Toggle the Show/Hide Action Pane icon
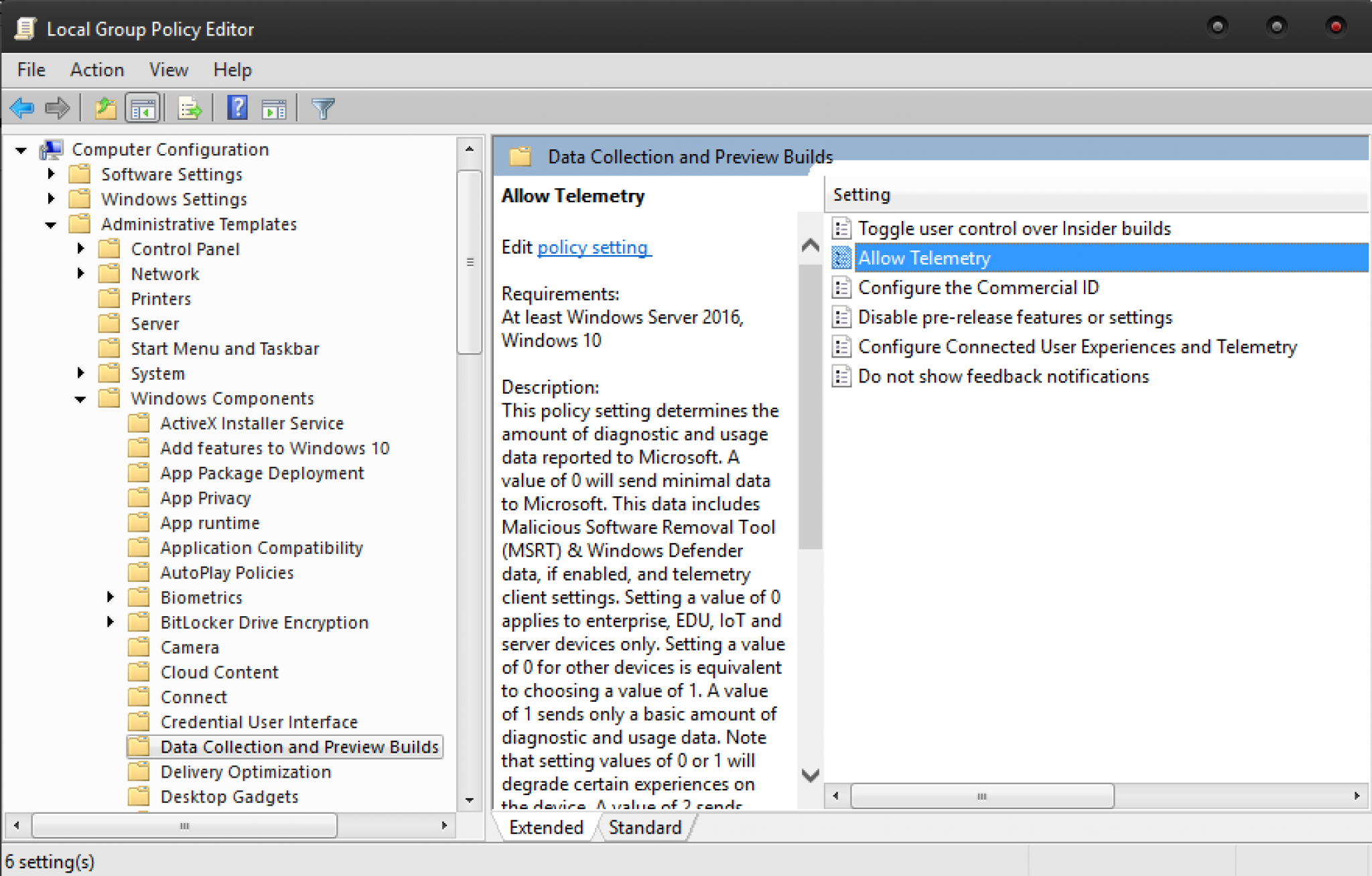The width and height of the screenshot is (1372, 876). pos(274,108)
